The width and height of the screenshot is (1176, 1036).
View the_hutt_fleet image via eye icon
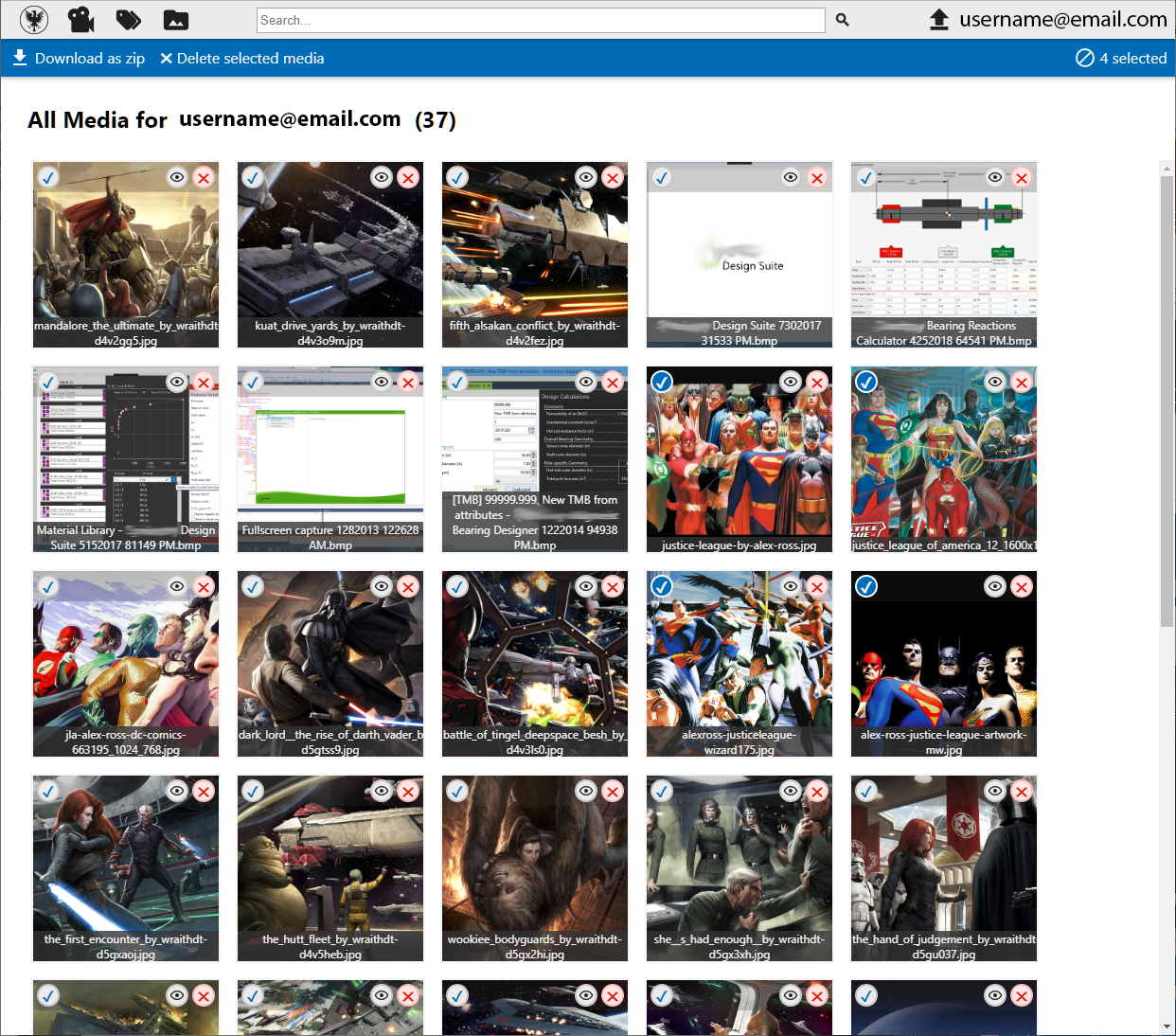pos(382,791)
